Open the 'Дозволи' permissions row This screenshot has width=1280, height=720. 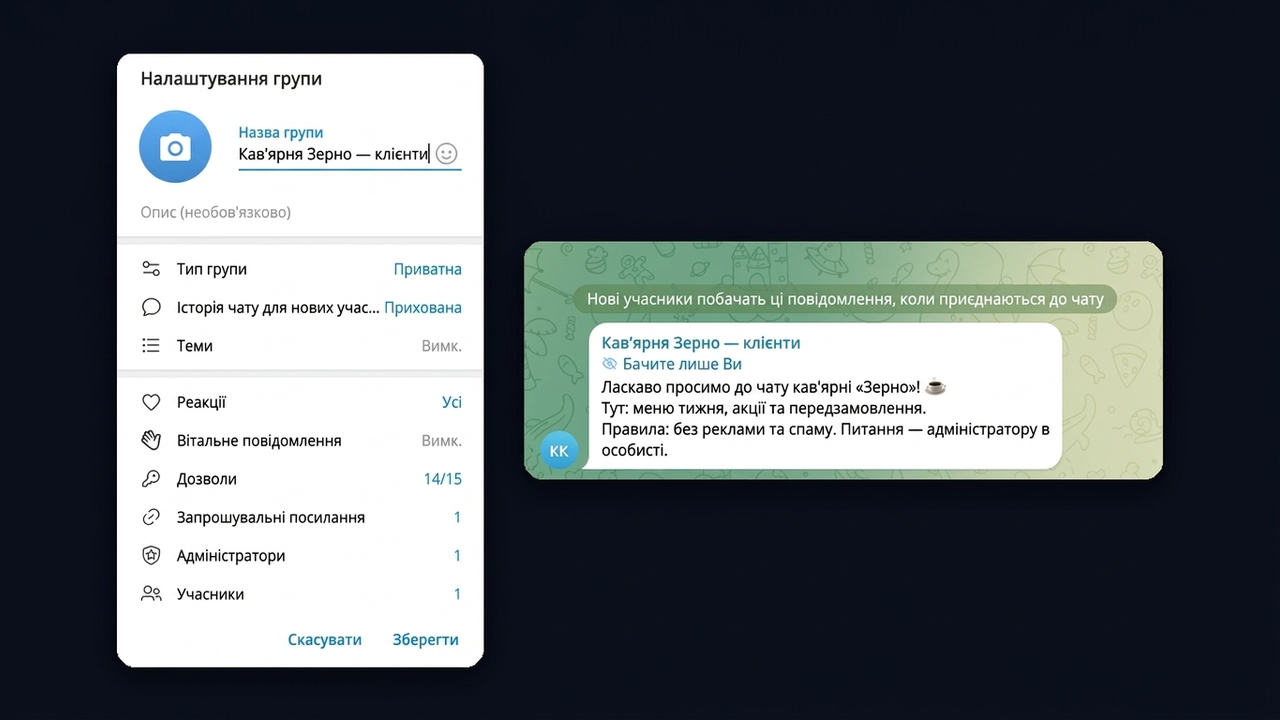[x=300, y=479]
